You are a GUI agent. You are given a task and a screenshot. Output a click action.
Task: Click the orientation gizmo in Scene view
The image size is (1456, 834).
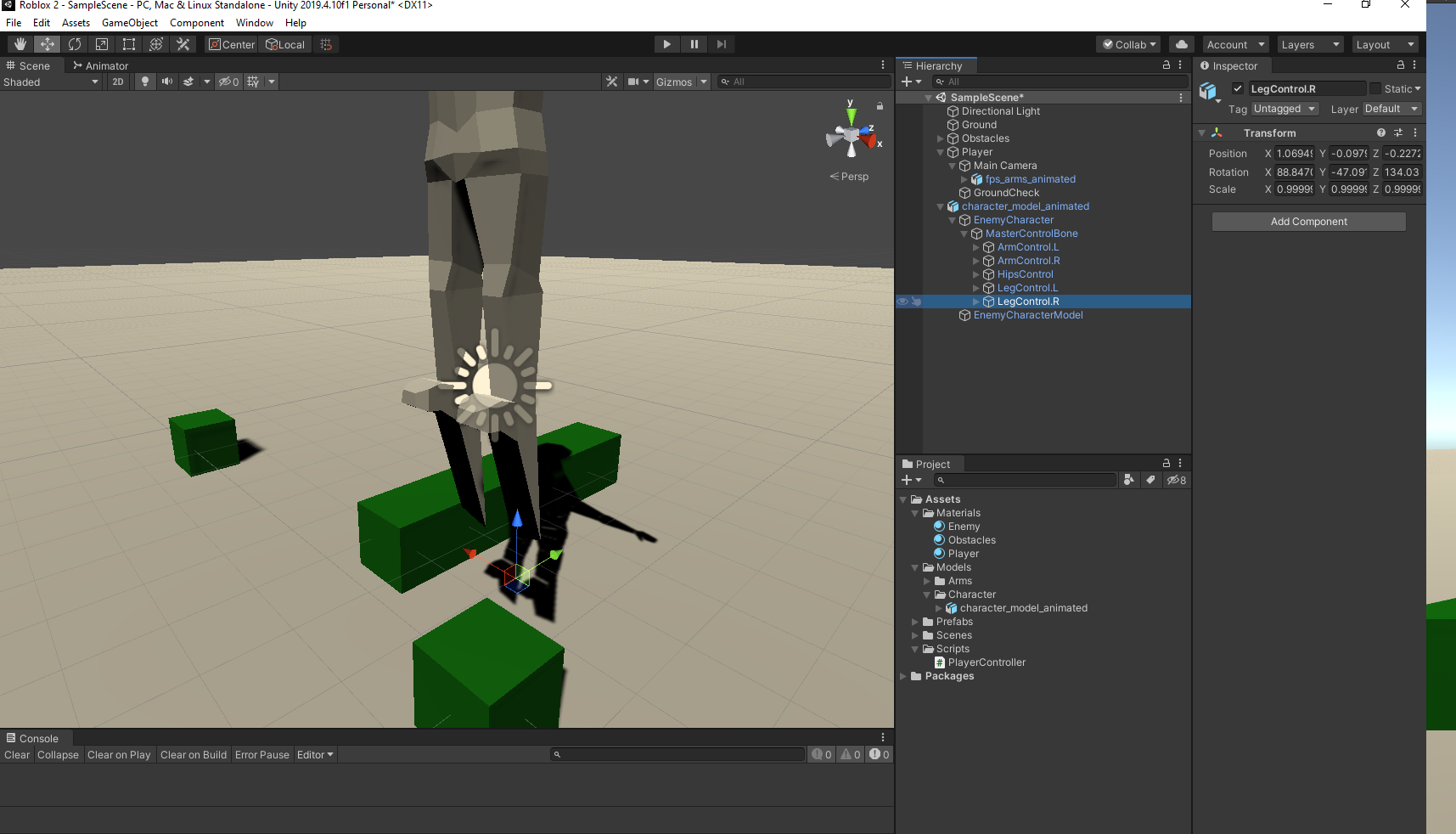(853, 133)
